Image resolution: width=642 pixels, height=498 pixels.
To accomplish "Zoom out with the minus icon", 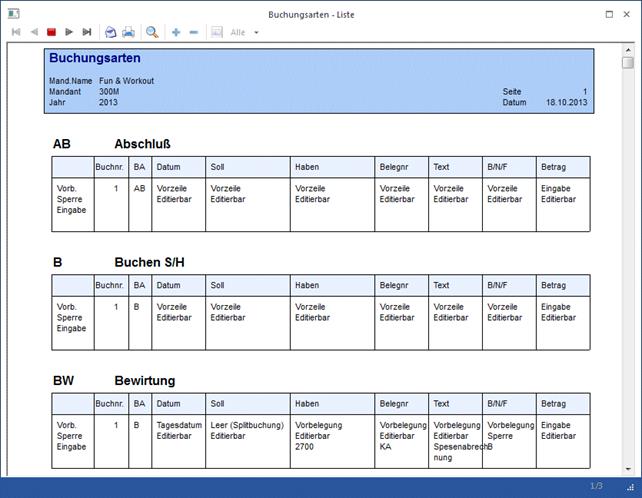I will [x=193, y=32].
